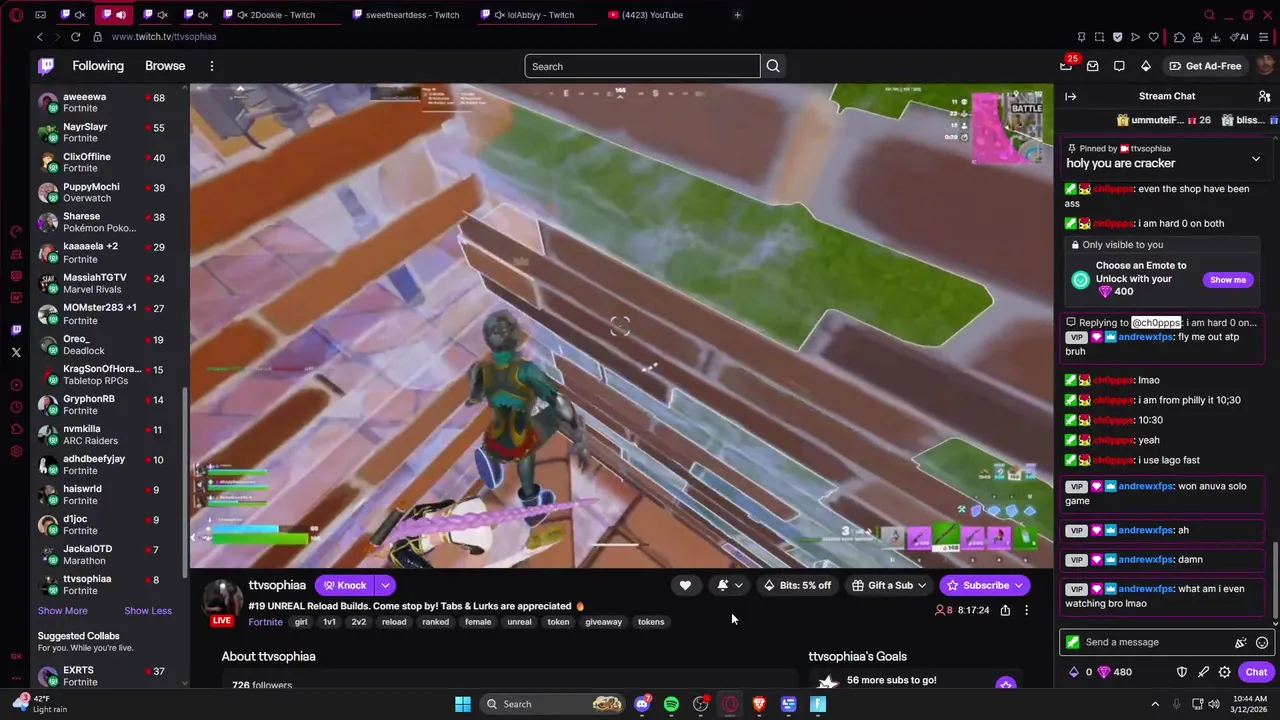This screenshot has width=1280, height=720.
Task: Open the Knock dropdown arrow
Action: (385, 585)
